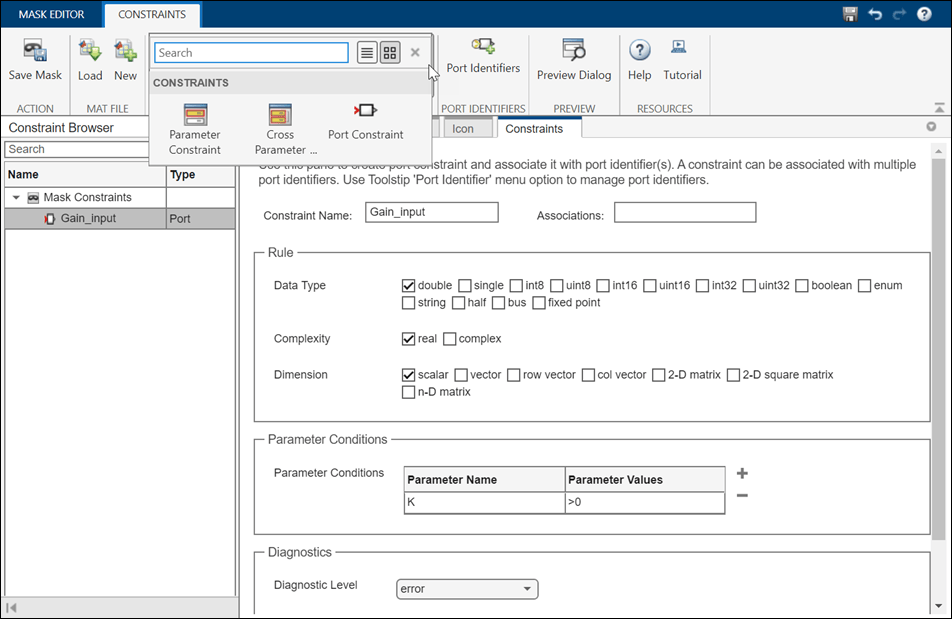Enable the 2-D square matrix dimension
The height and width of the screenshot is (619, 952).
733,375
